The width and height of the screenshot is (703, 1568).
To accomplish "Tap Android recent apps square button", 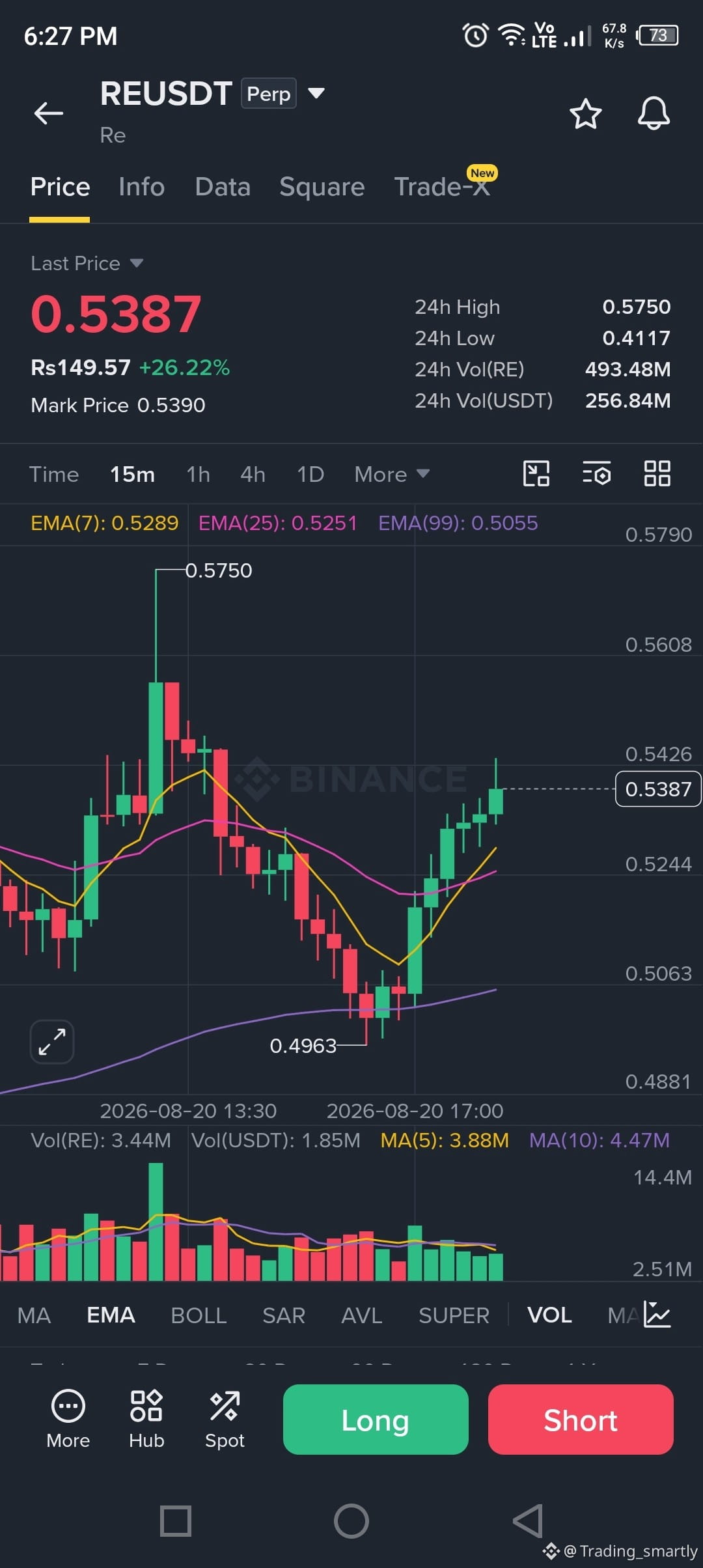I will (x=176, y=1520).
